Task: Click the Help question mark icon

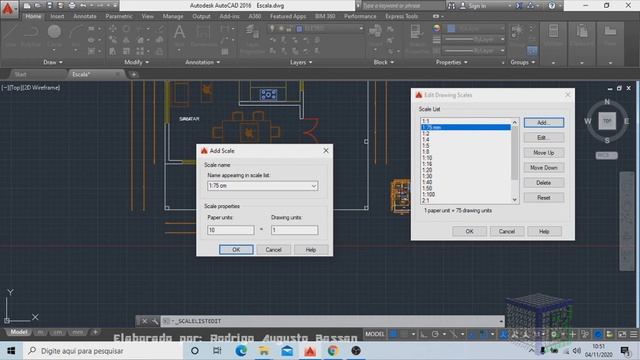Action: coord(552,6)
